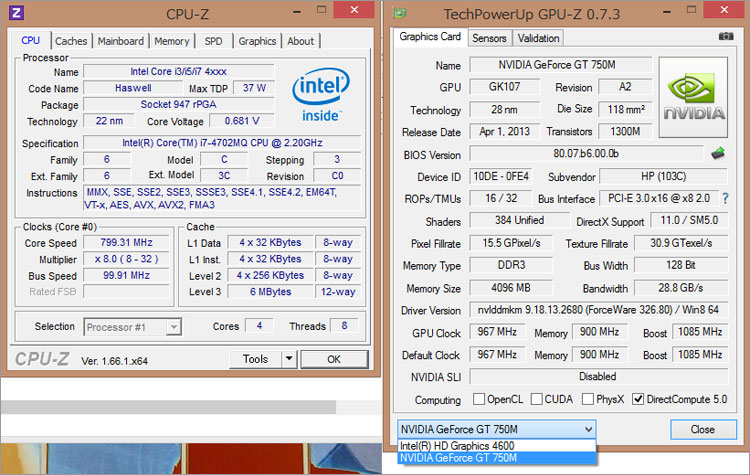Click the Specification value i7-4702MQ CPU @ 2.20GHz
The width and height of the screenshot is (750, 475).
coord(222,143)
